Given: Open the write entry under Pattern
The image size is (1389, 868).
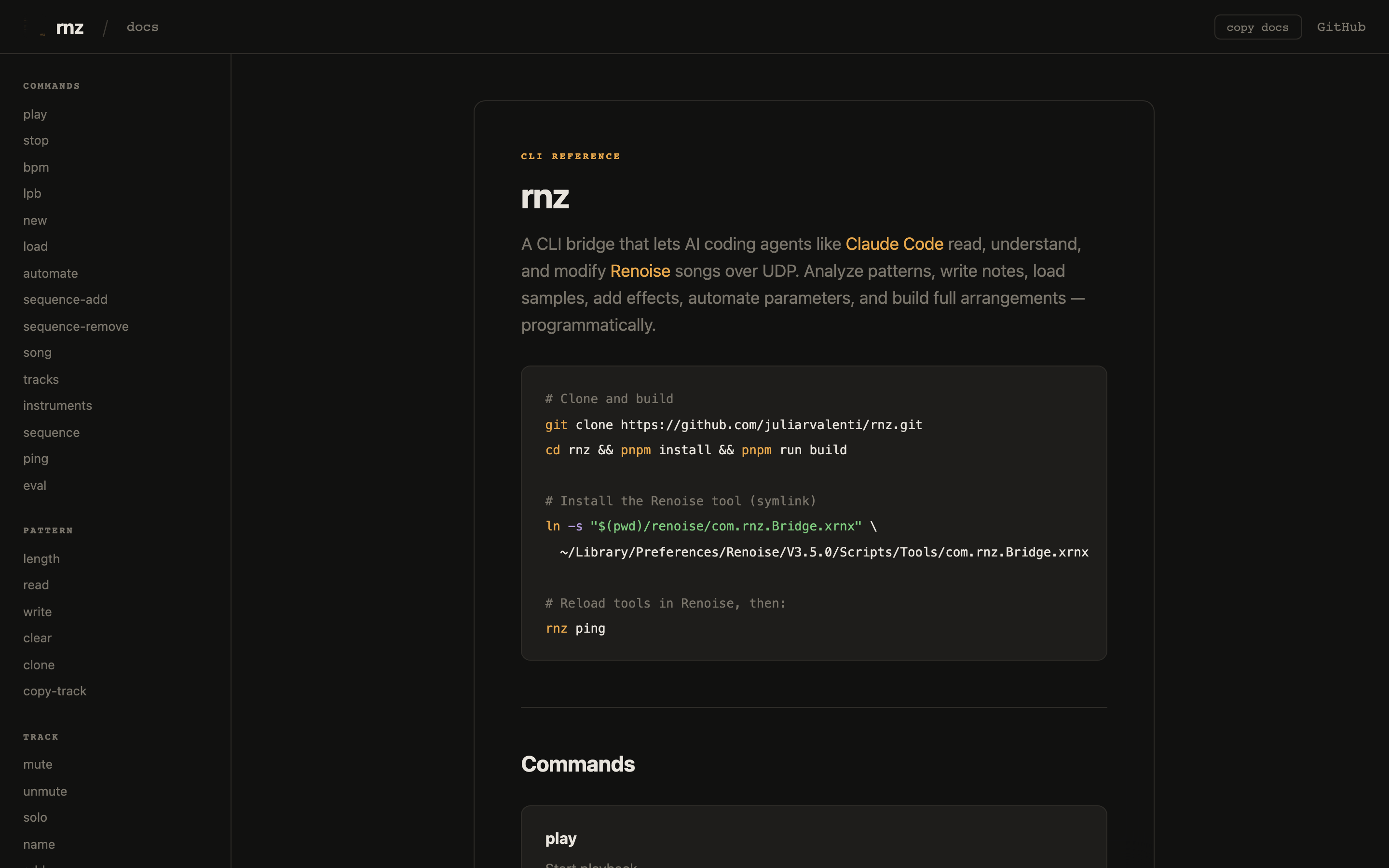Looking at the screenshot, I should click(37, 612).
